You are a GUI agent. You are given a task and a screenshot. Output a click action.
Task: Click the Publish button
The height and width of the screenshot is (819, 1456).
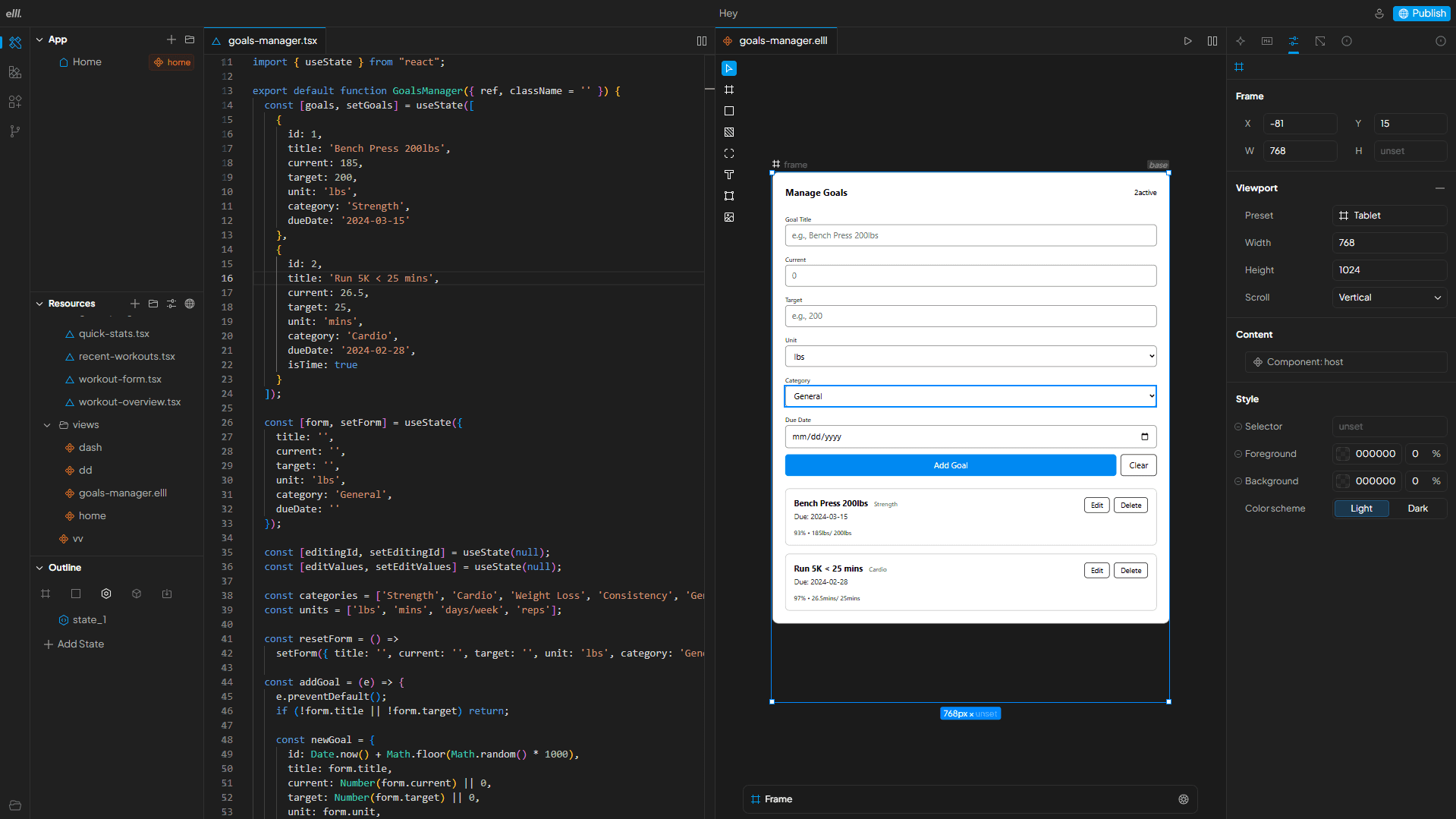tap(1422, 14)
